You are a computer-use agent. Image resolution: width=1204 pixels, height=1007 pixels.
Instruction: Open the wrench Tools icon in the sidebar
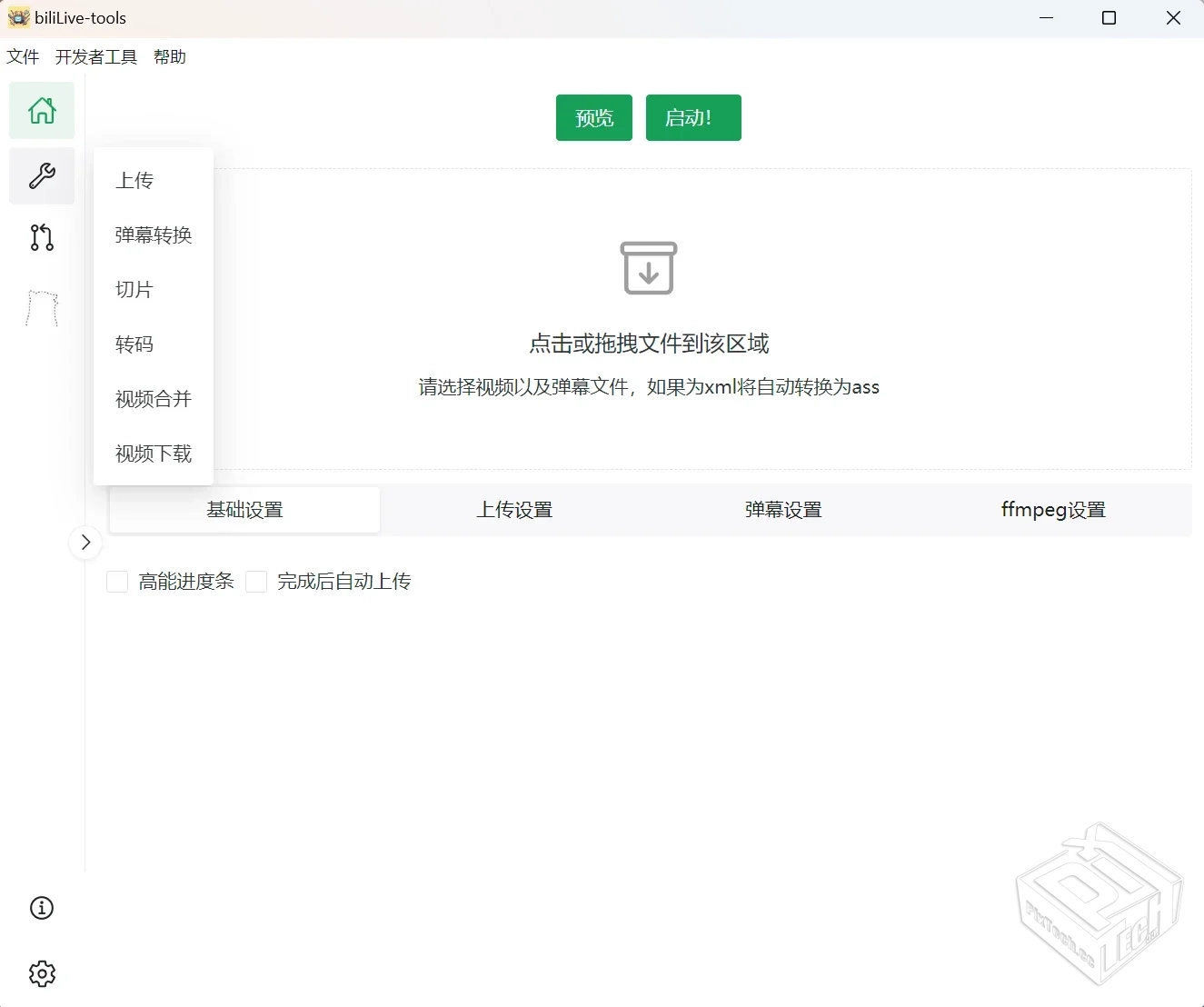coord(41,175)
